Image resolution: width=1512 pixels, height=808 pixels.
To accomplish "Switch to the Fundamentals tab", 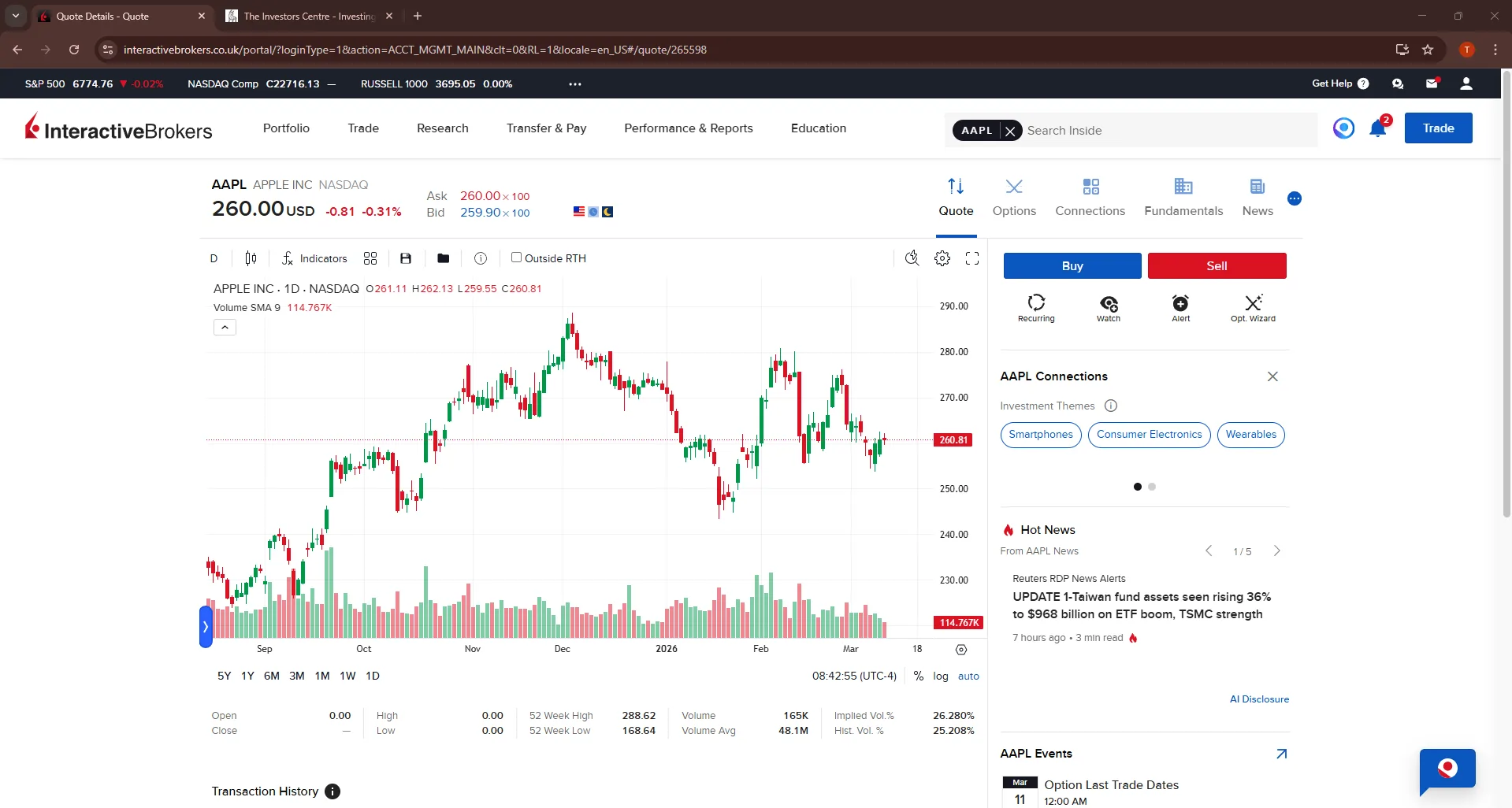I will (x=1183, y=198).
